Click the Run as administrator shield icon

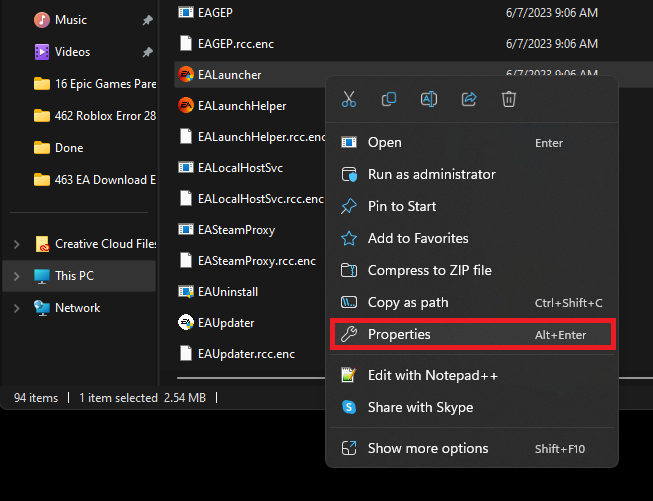(349, 174)
